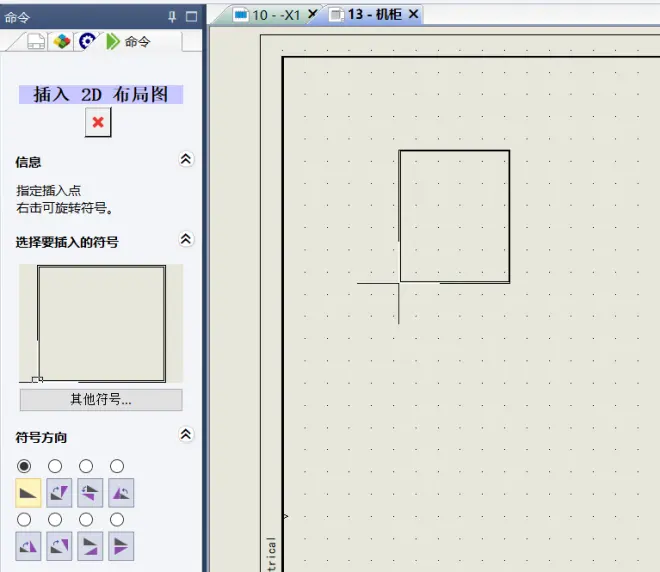
Task: Choose second orientation icon in bottom row
Action: [59, 546]
